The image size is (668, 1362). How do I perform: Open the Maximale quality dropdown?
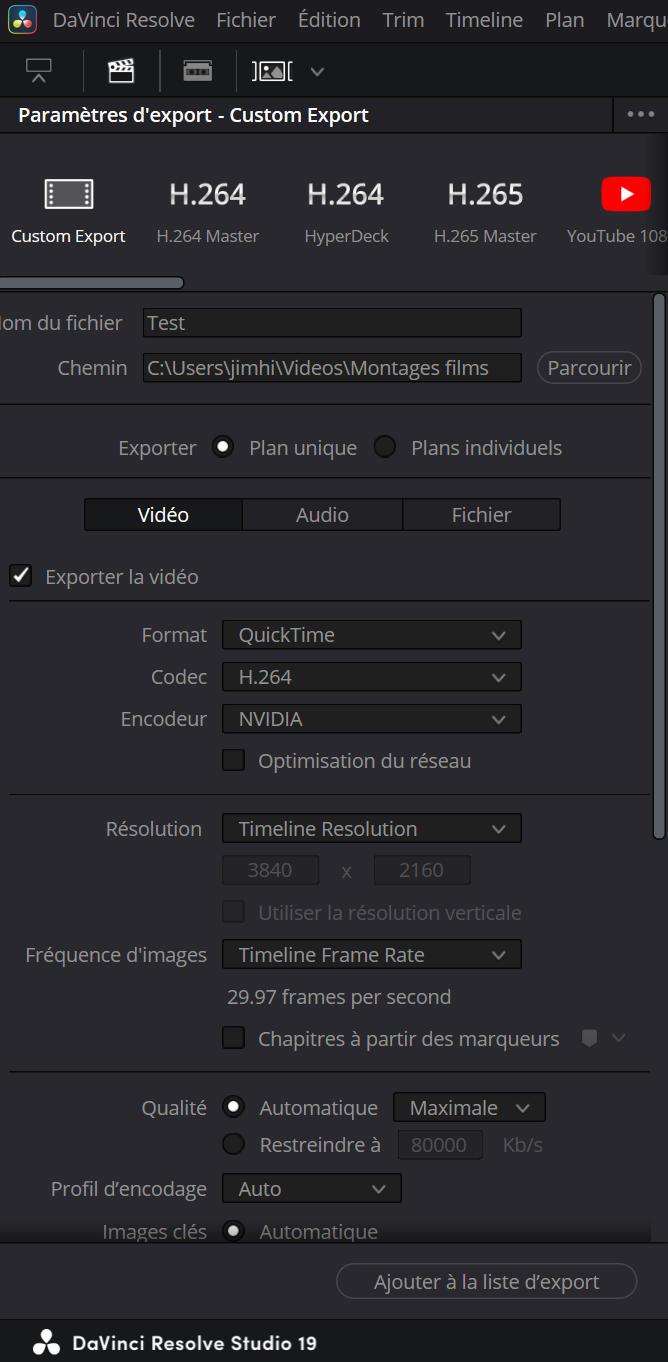470,1107
